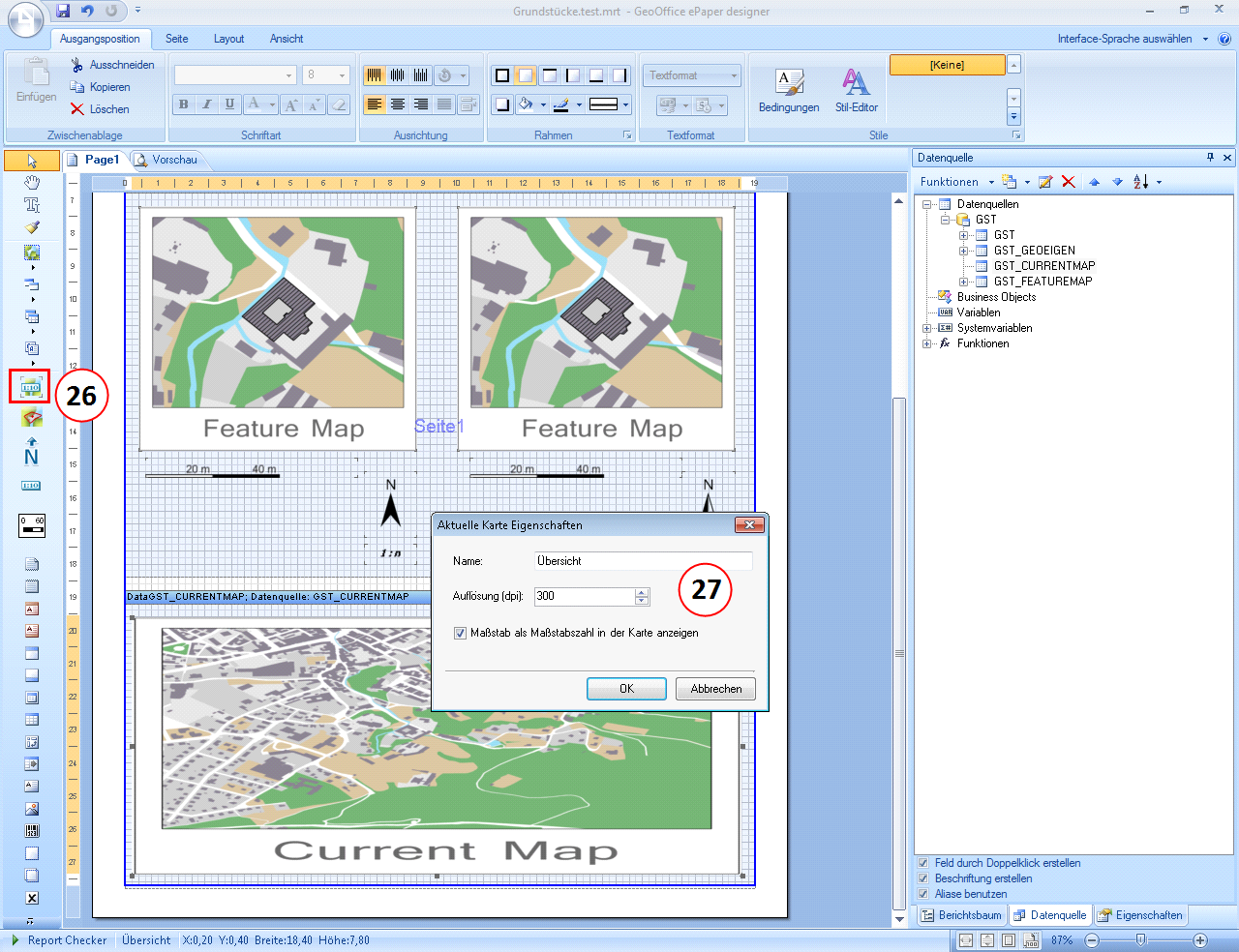Disable the Aliase benutzen checkbox

[923, 894]
